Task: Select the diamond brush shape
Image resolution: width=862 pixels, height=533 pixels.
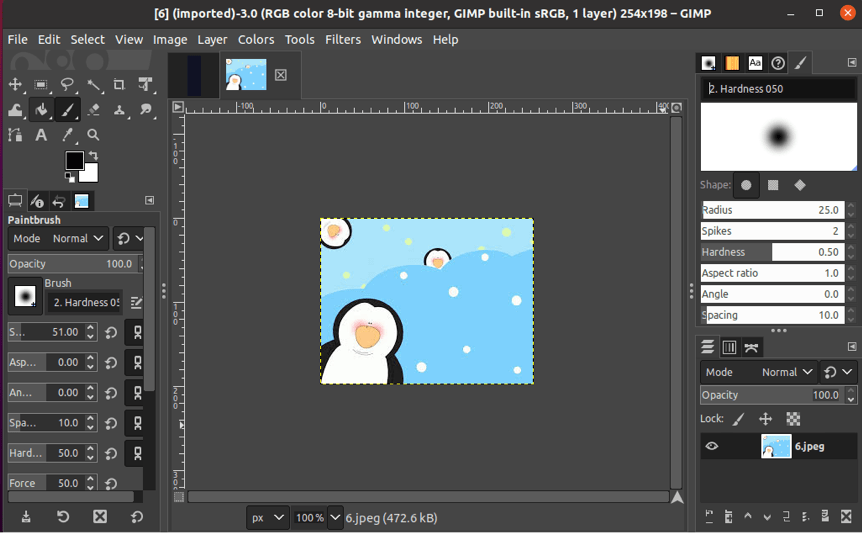Action: pos(800,185)
